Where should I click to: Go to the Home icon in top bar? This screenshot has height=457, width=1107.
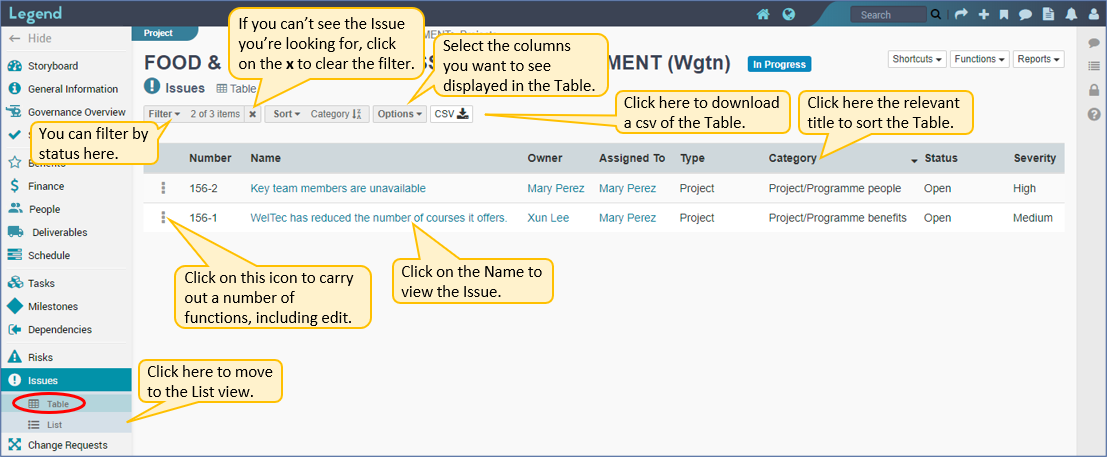tap(762, 14)
